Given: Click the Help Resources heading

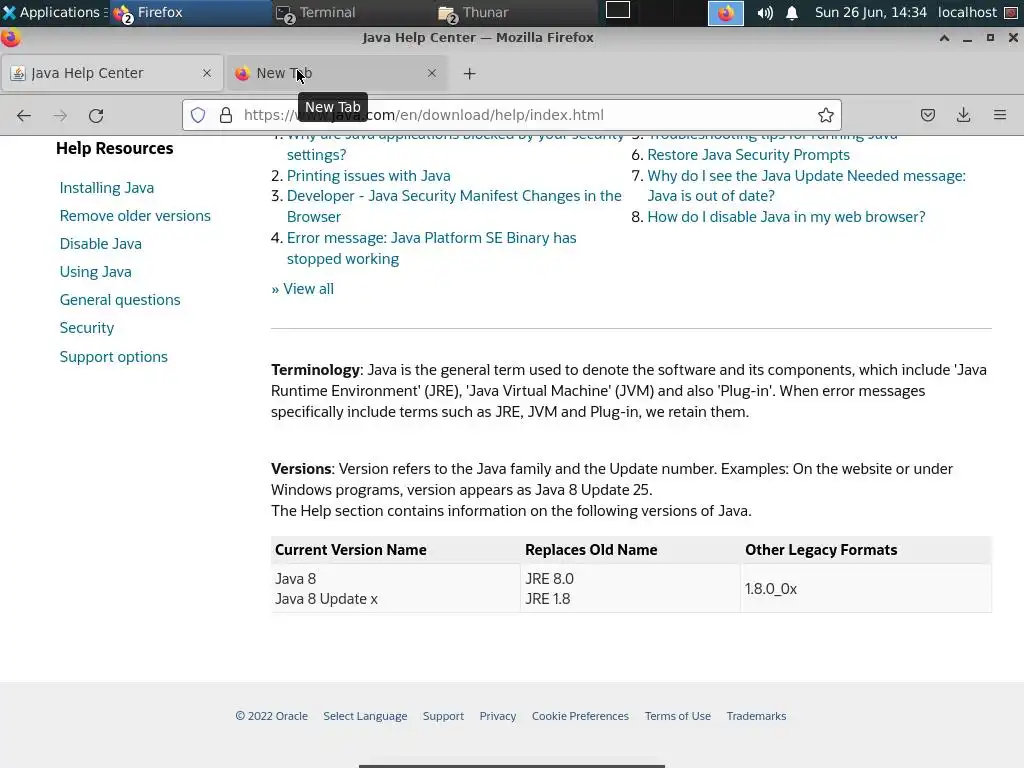Looking at the screenshot, I should tap(114, 148).
